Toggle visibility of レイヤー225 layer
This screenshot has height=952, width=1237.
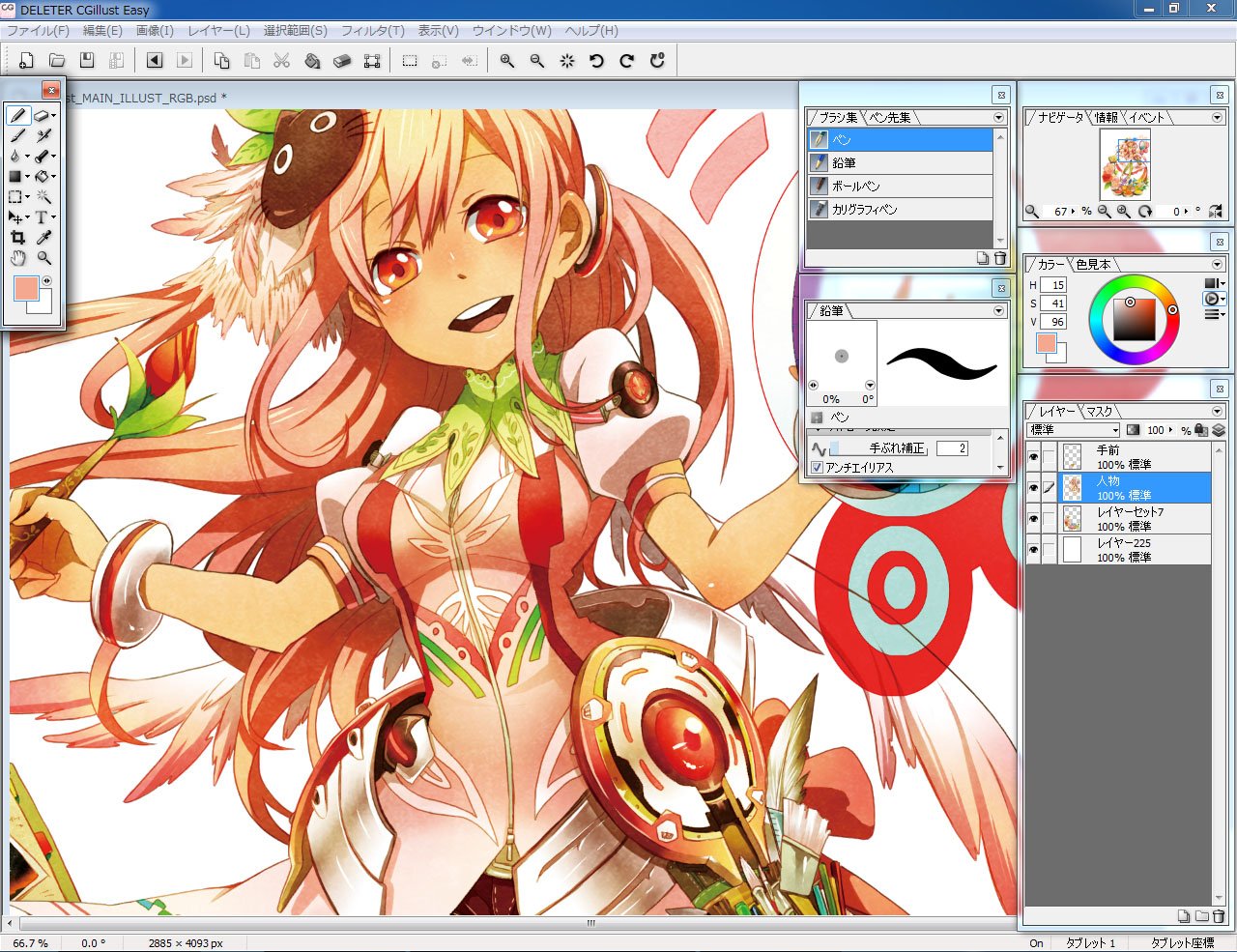click(x=1033, y=550)
